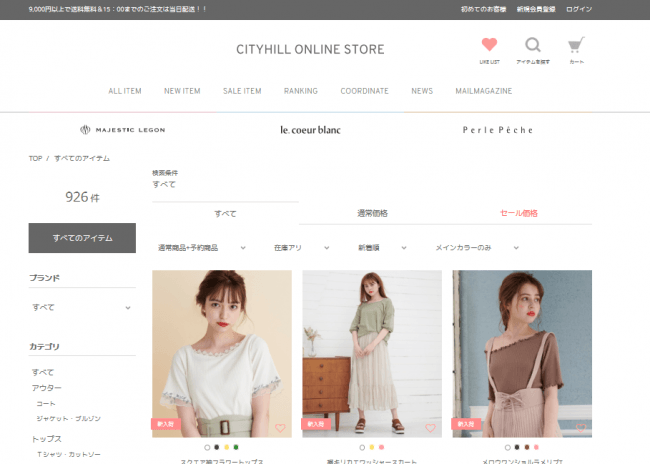The width and height of the screenshot is (650, 464).
Task: Like the third product via heart icon
Action: [580, 427]
